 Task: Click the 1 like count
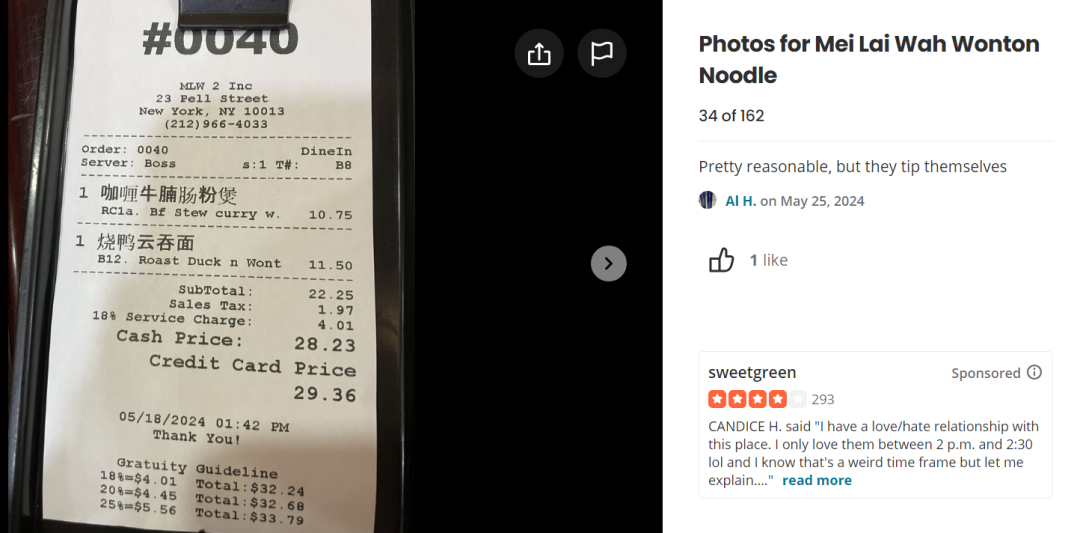[x=769, y=260]
